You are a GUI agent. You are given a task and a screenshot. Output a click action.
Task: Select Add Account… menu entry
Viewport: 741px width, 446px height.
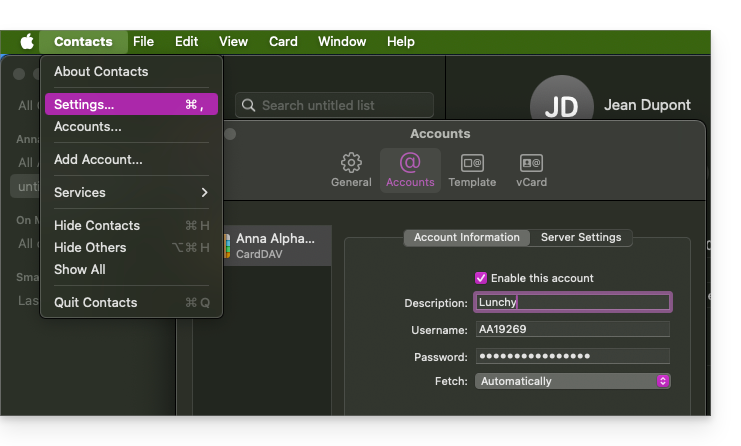click(98, 159)
